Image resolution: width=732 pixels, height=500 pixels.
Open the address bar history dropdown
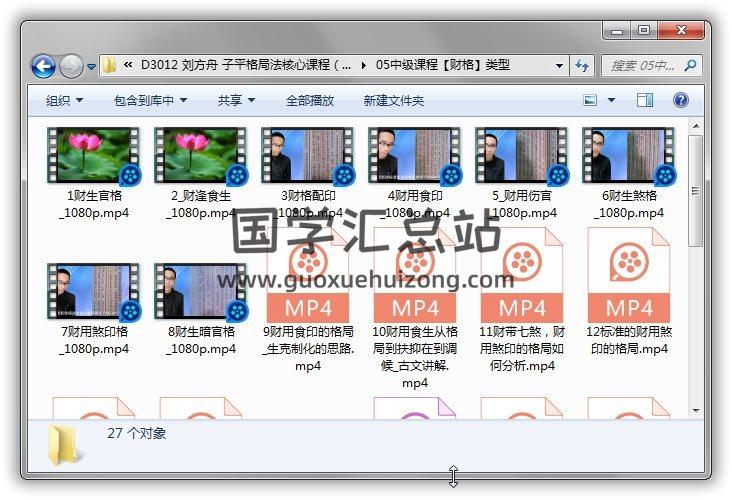(x=560, y=66)
